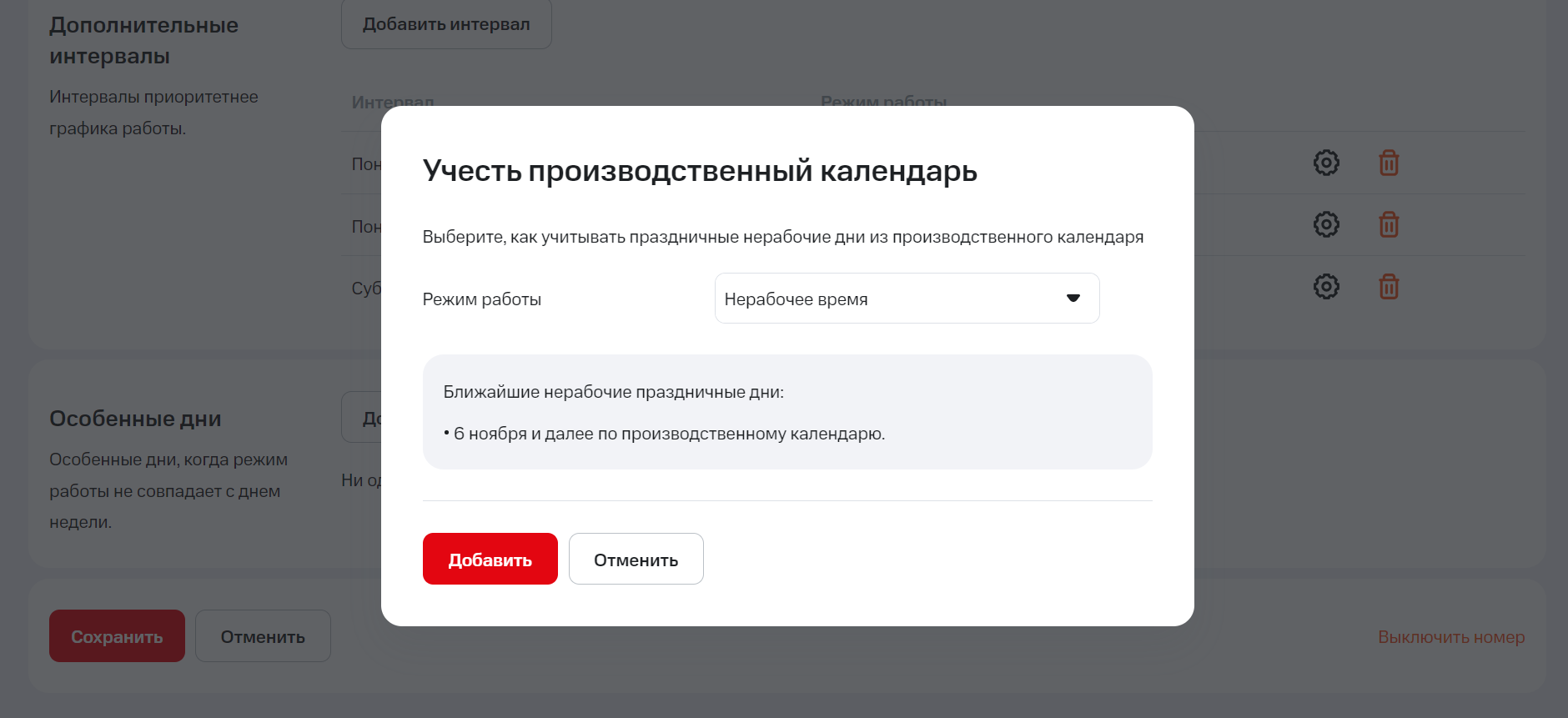Click the 'Выключить номер' link

click(x=1450, y=637)
